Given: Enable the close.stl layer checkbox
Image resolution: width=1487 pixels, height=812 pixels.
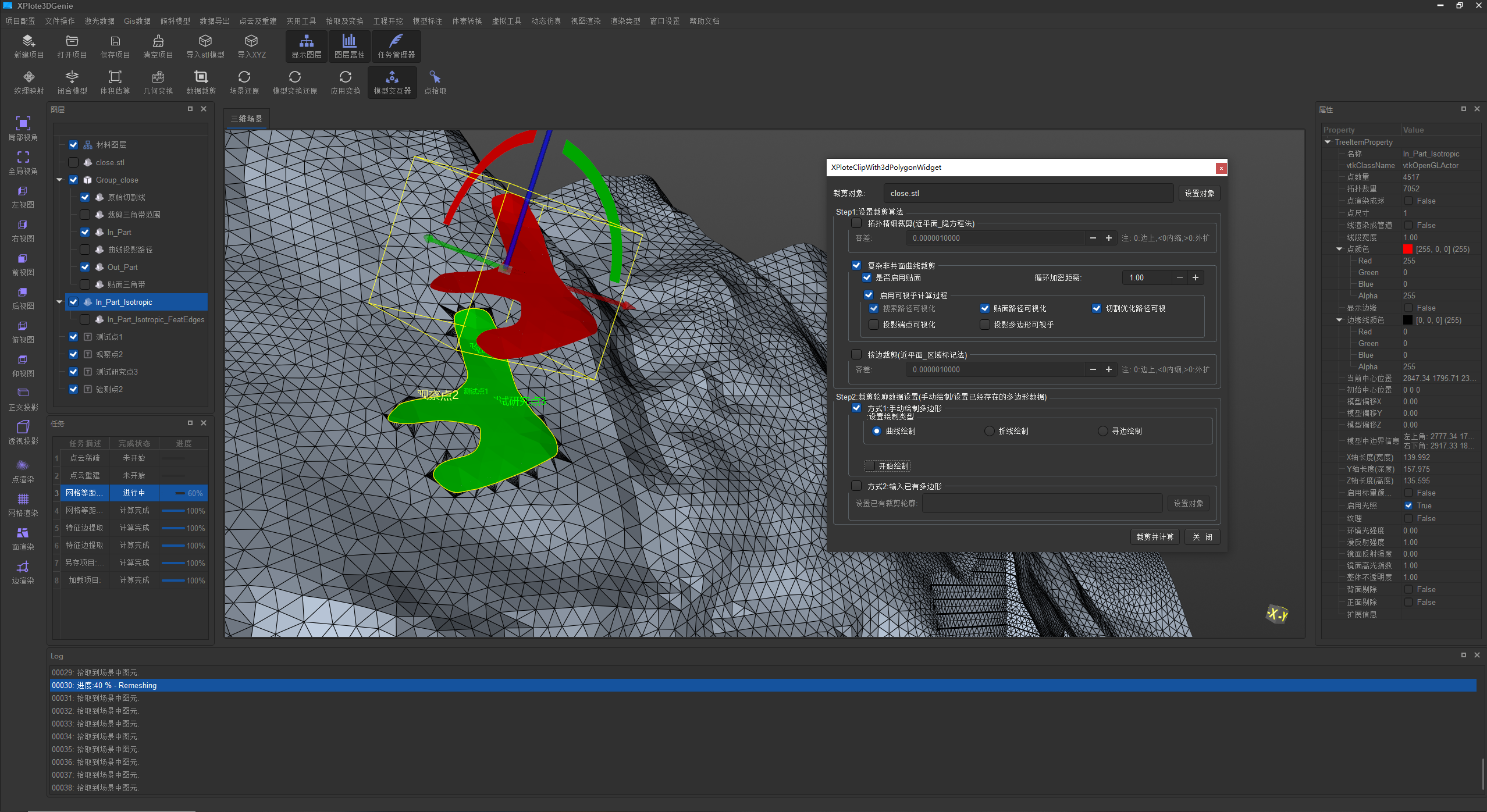Looking at the screenshot, I should (x=73, y=162).
